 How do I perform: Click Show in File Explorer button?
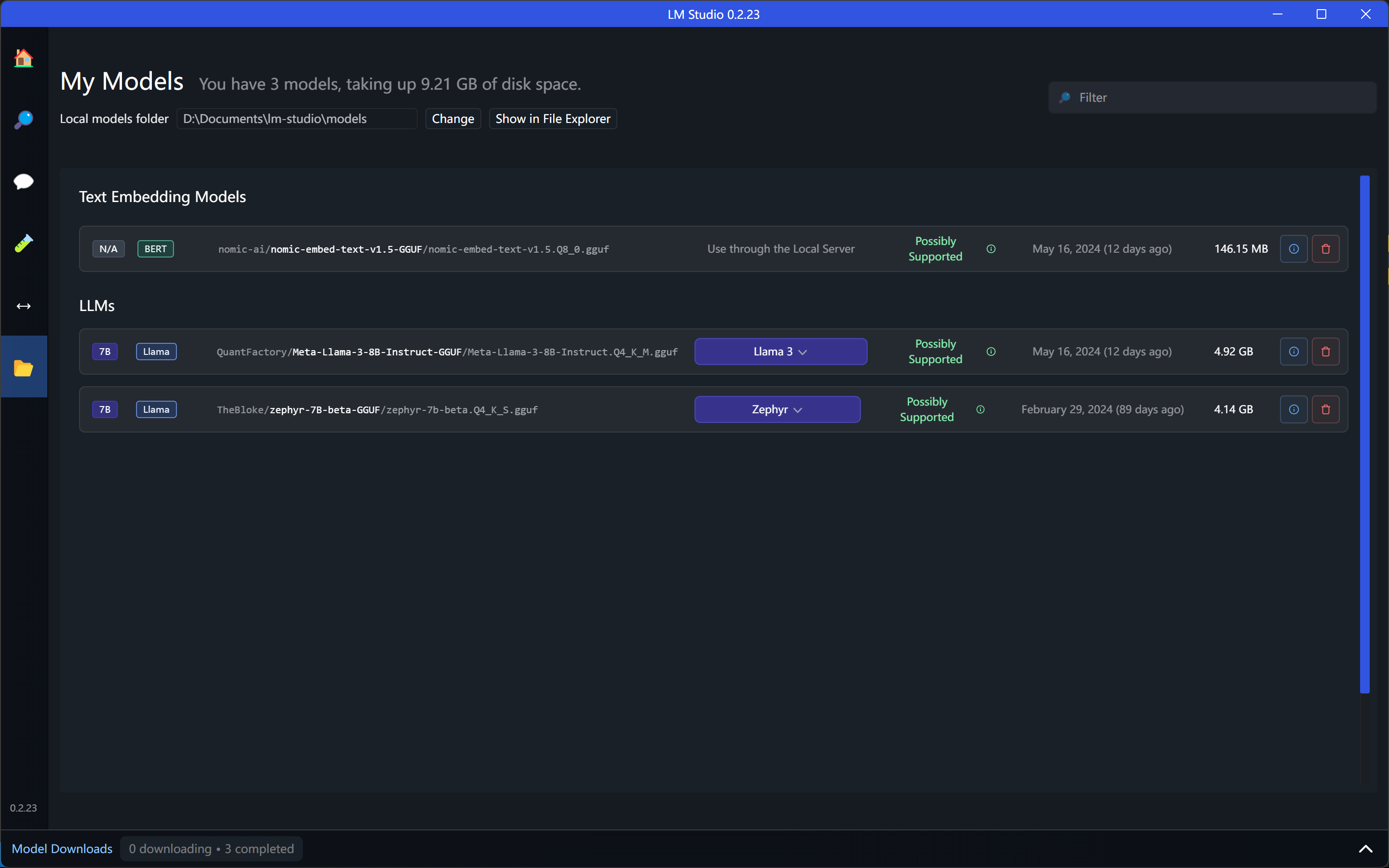pyautogui.click(x=553, y=119)
